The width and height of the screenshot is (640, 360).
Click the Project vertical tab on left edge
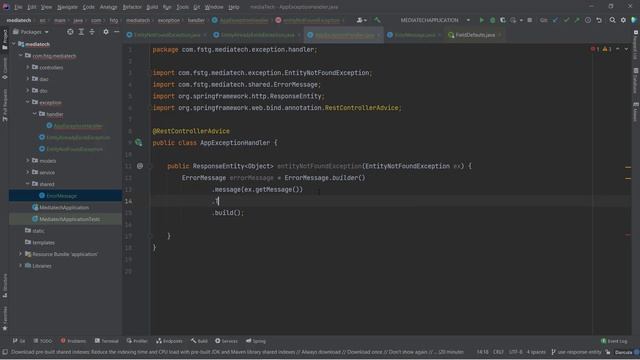[5, 39]
